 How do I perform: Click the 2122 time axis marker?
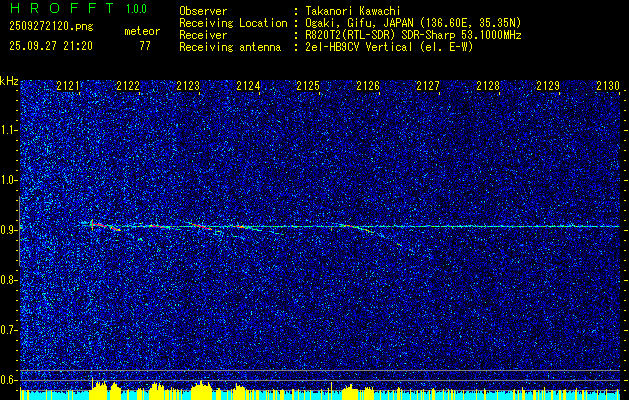(x=128, y=86)
